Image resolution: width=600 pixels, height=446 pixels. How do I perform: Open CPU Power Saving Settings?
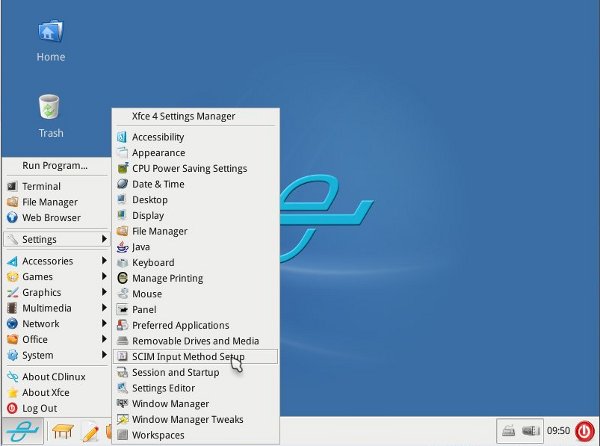[x=196, y=168]
